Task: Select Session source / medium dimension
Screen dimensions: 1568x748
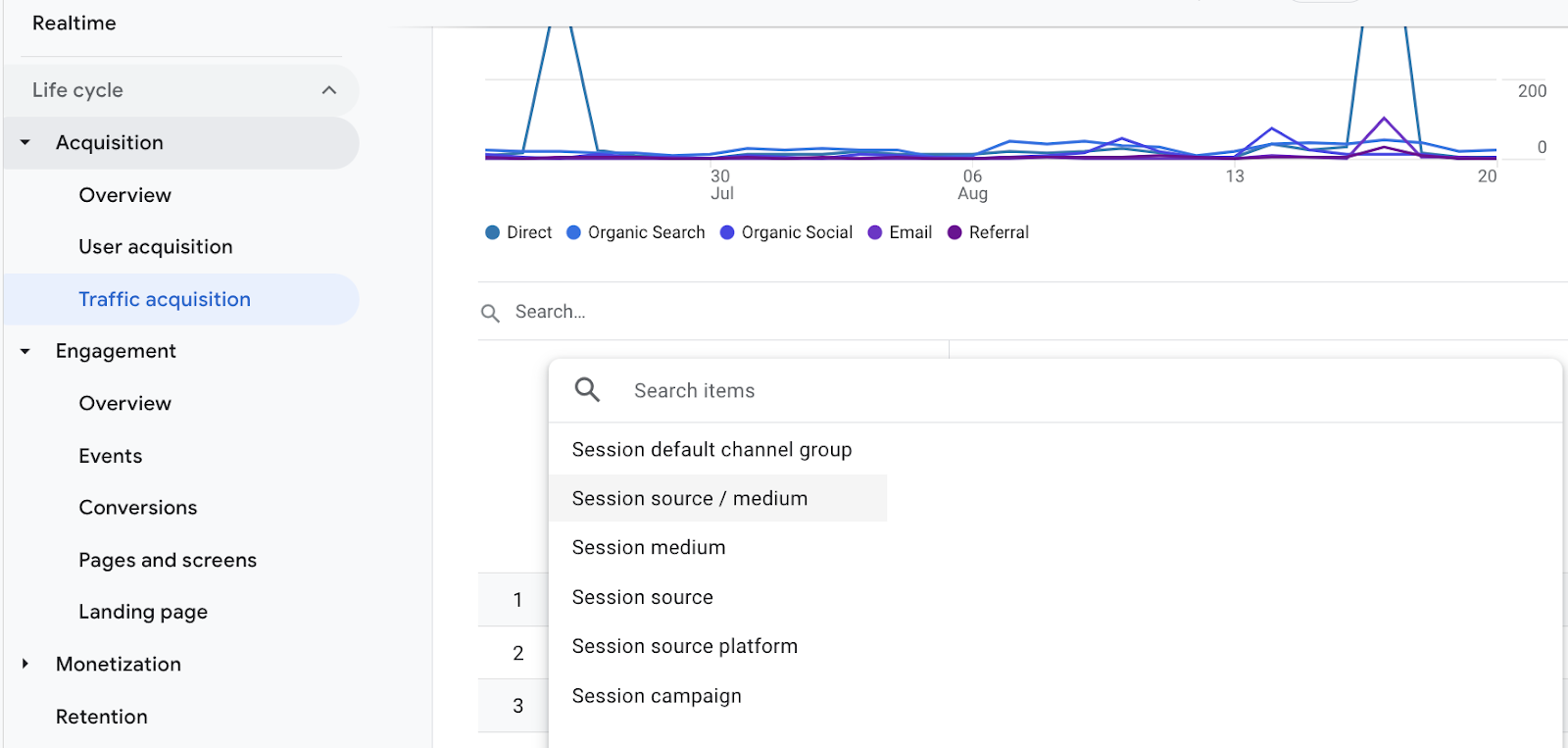Action: pos(690,498)
